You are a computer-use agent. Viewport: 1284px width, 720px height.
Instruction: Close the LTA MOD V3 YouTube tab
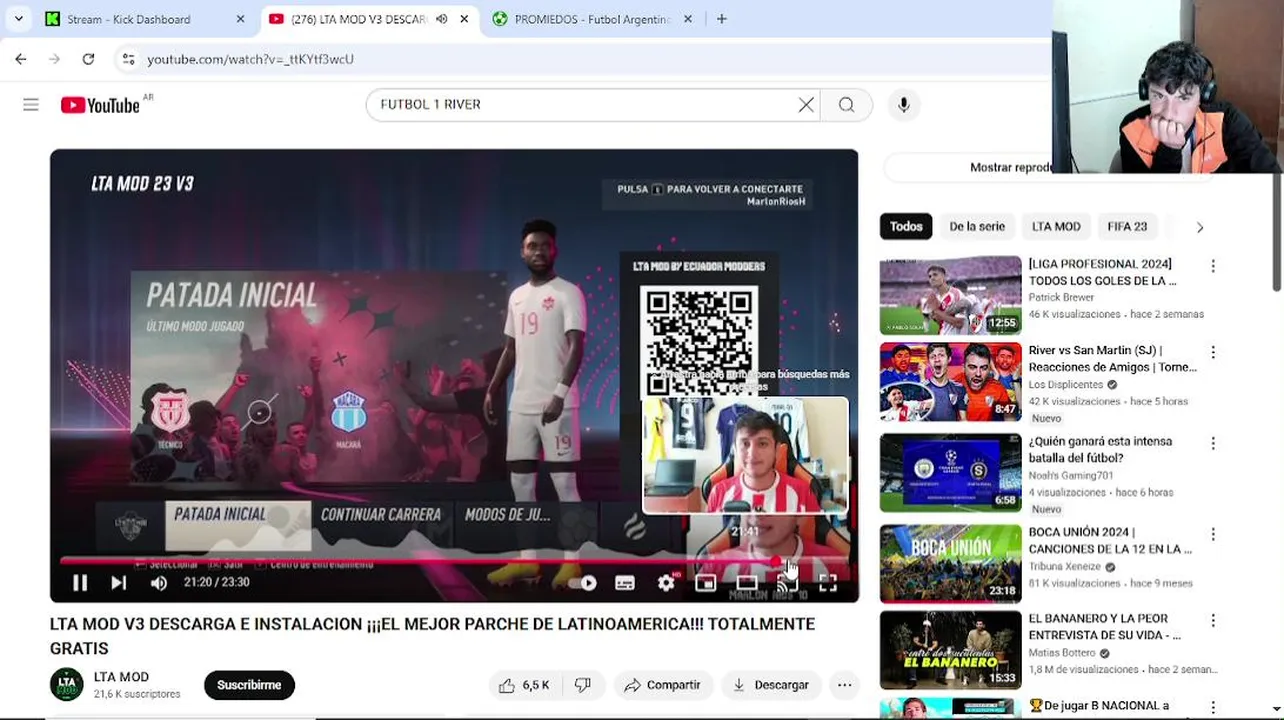(x=464, y=19)
